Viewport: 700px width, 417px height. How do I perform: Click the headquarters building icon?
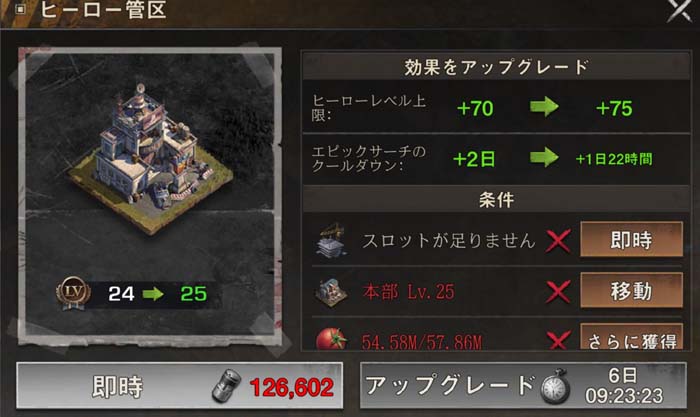click(x=332, y=292)
